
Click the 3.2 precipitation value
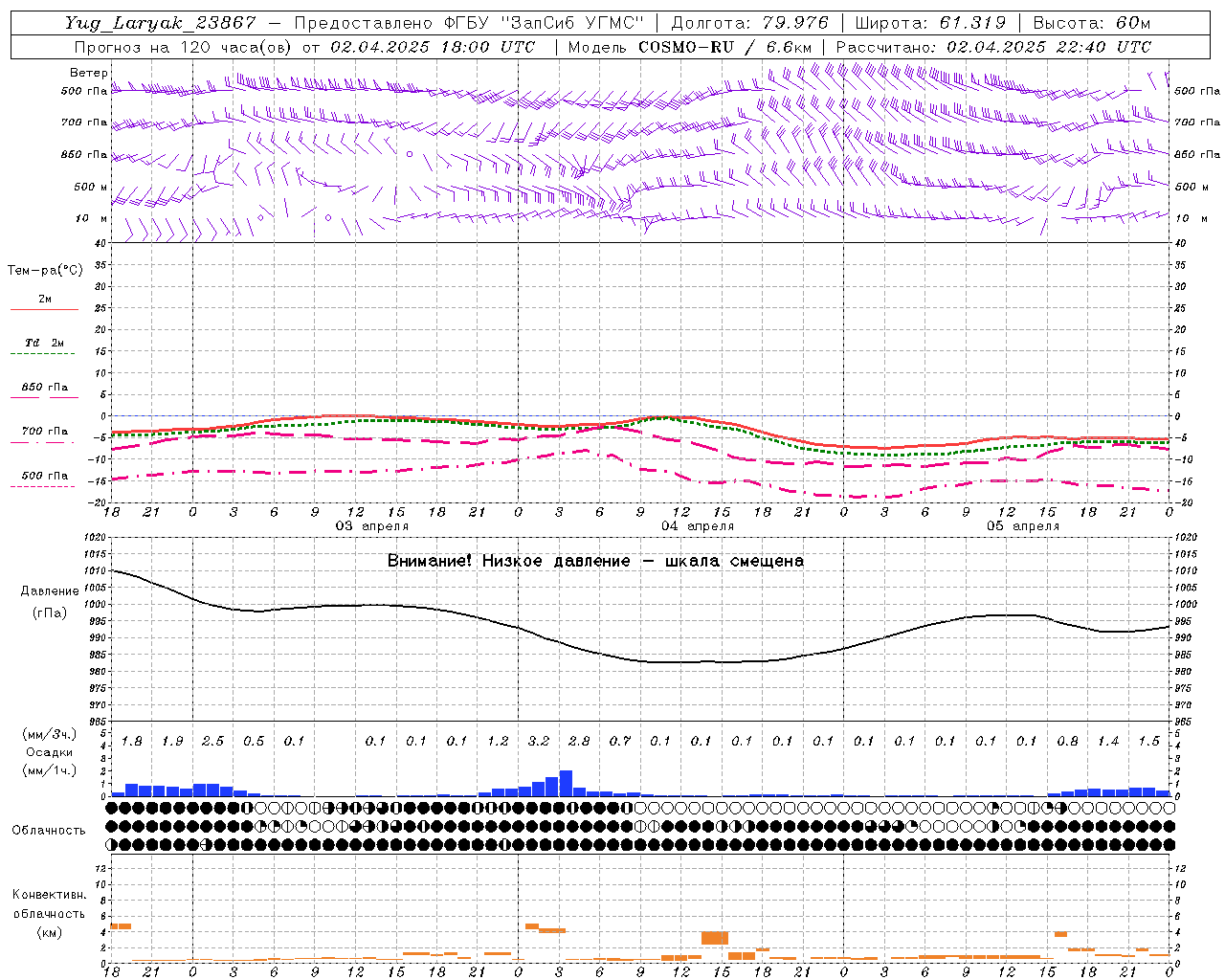tap(539, 741)
